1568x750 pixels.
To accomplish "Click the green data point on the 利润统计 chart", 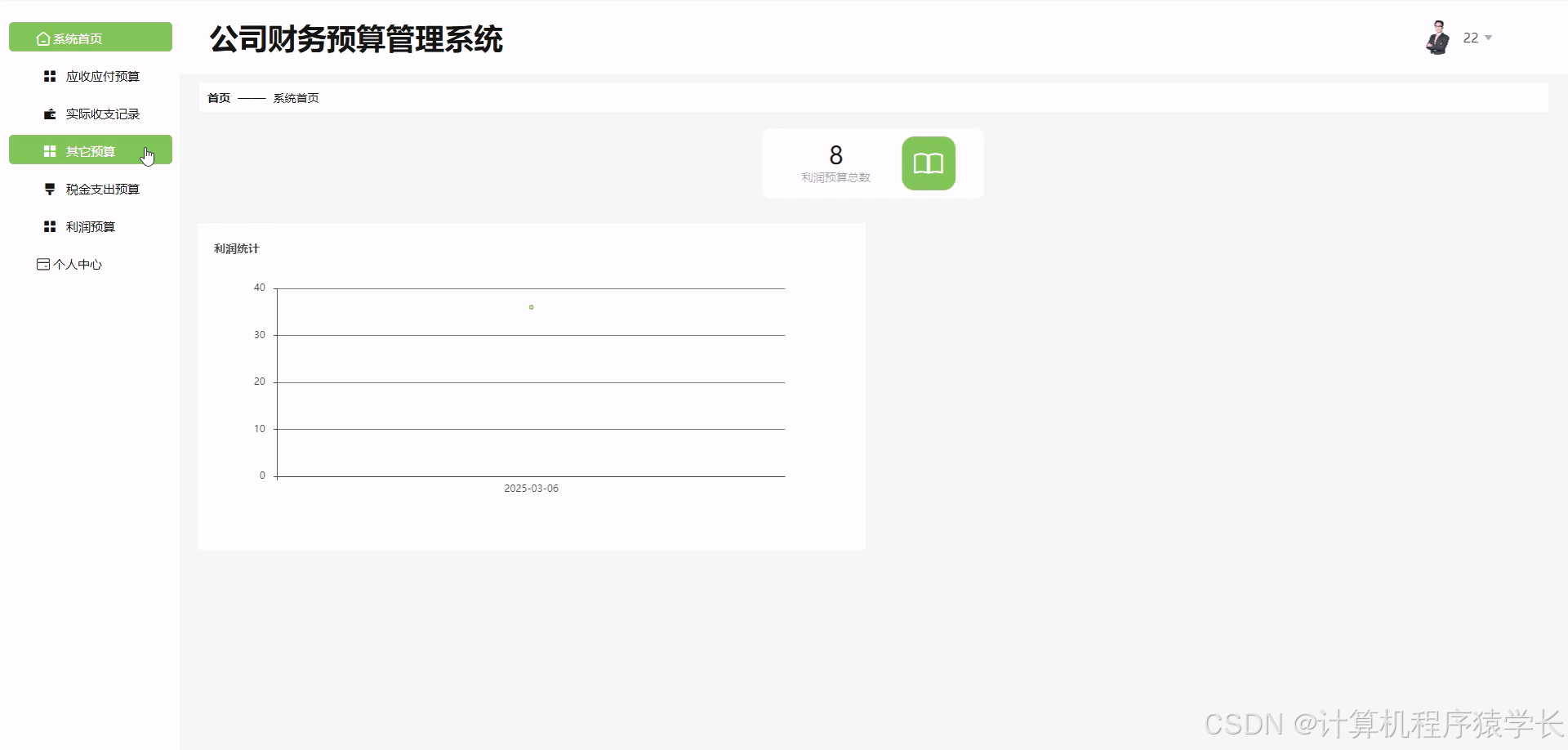I will 531,306.
